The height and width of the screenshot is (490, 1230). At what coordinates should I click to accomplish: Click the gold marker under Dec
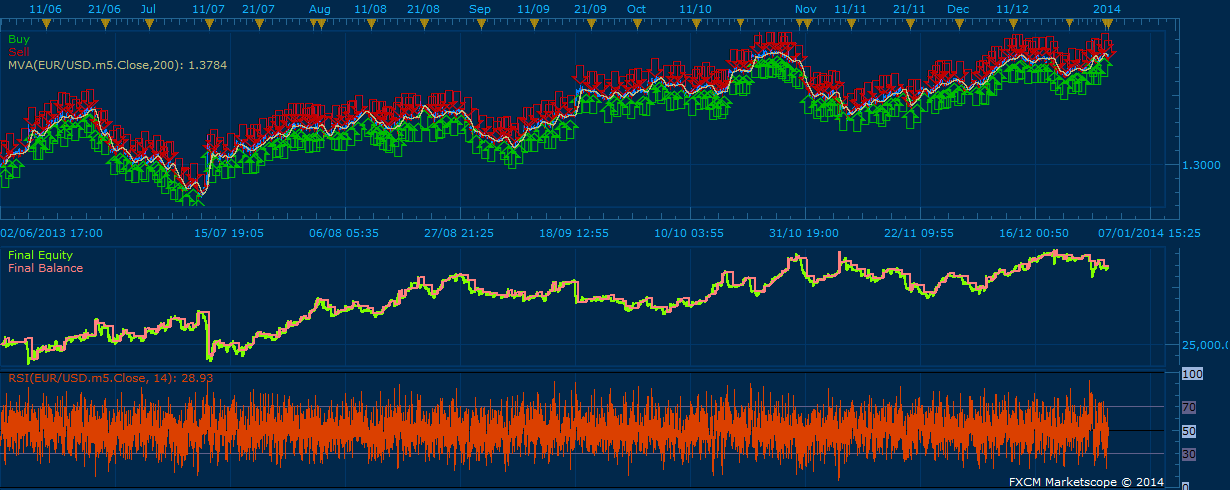[x=958, y=22]
